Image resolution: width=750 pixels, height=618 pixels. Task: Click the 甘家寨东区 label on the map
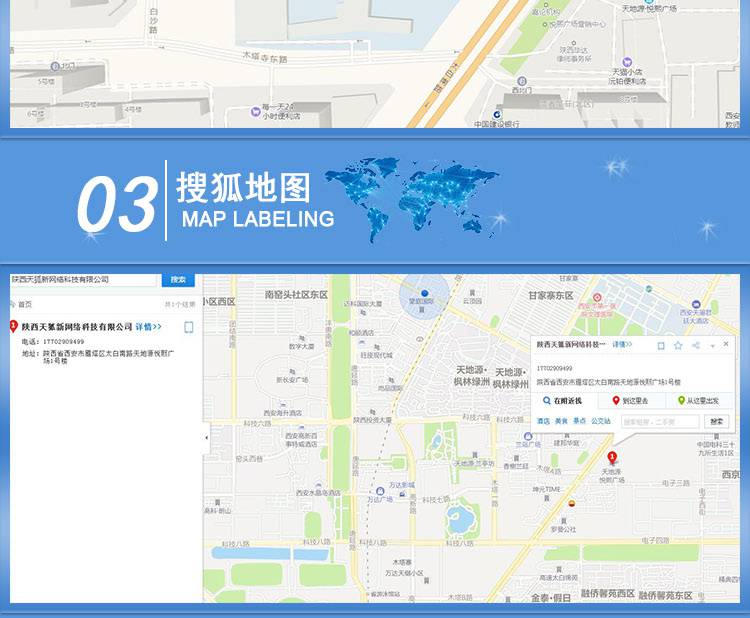click(x=551, y=296)
